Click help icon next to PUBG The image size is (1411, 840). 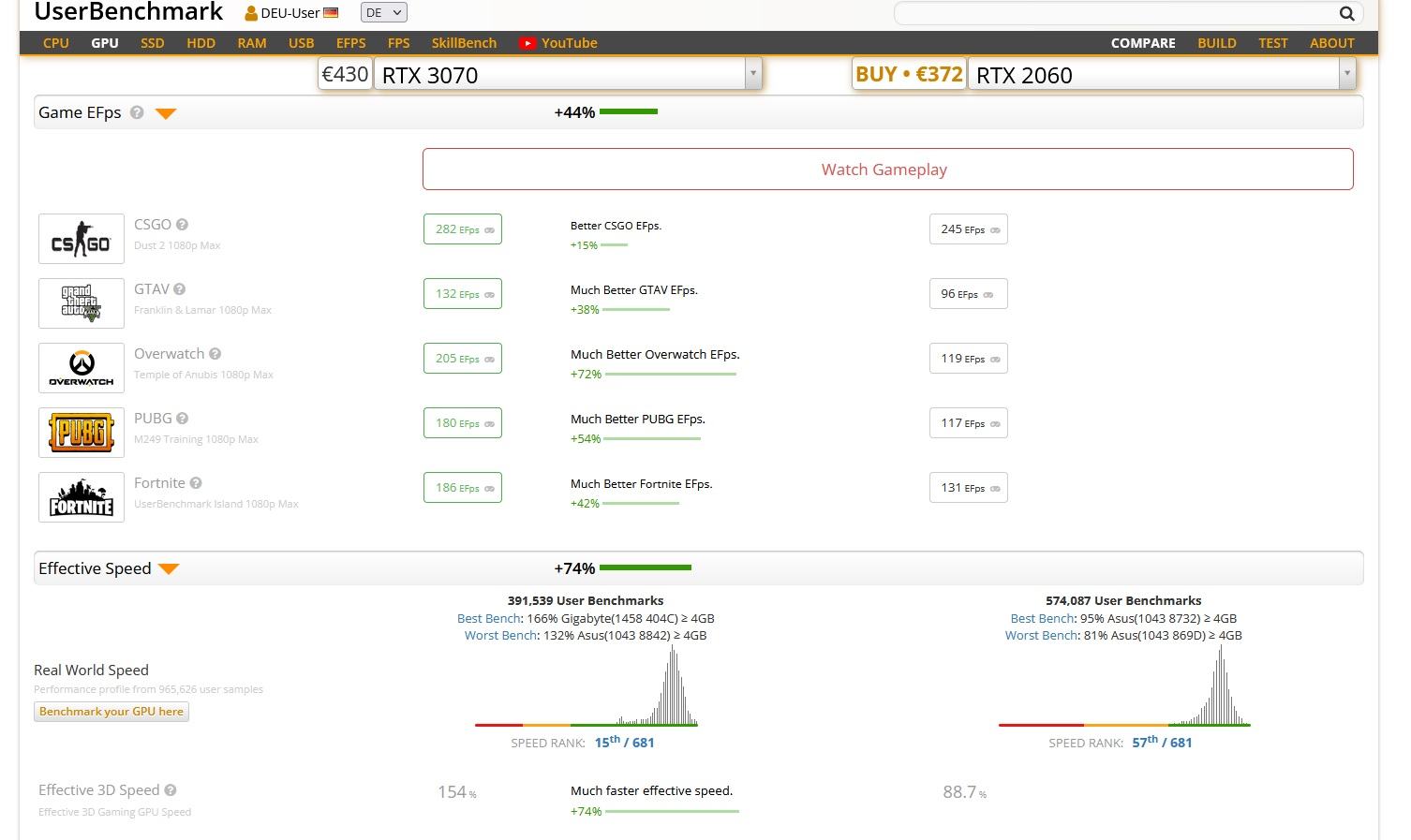coord(182,419)
